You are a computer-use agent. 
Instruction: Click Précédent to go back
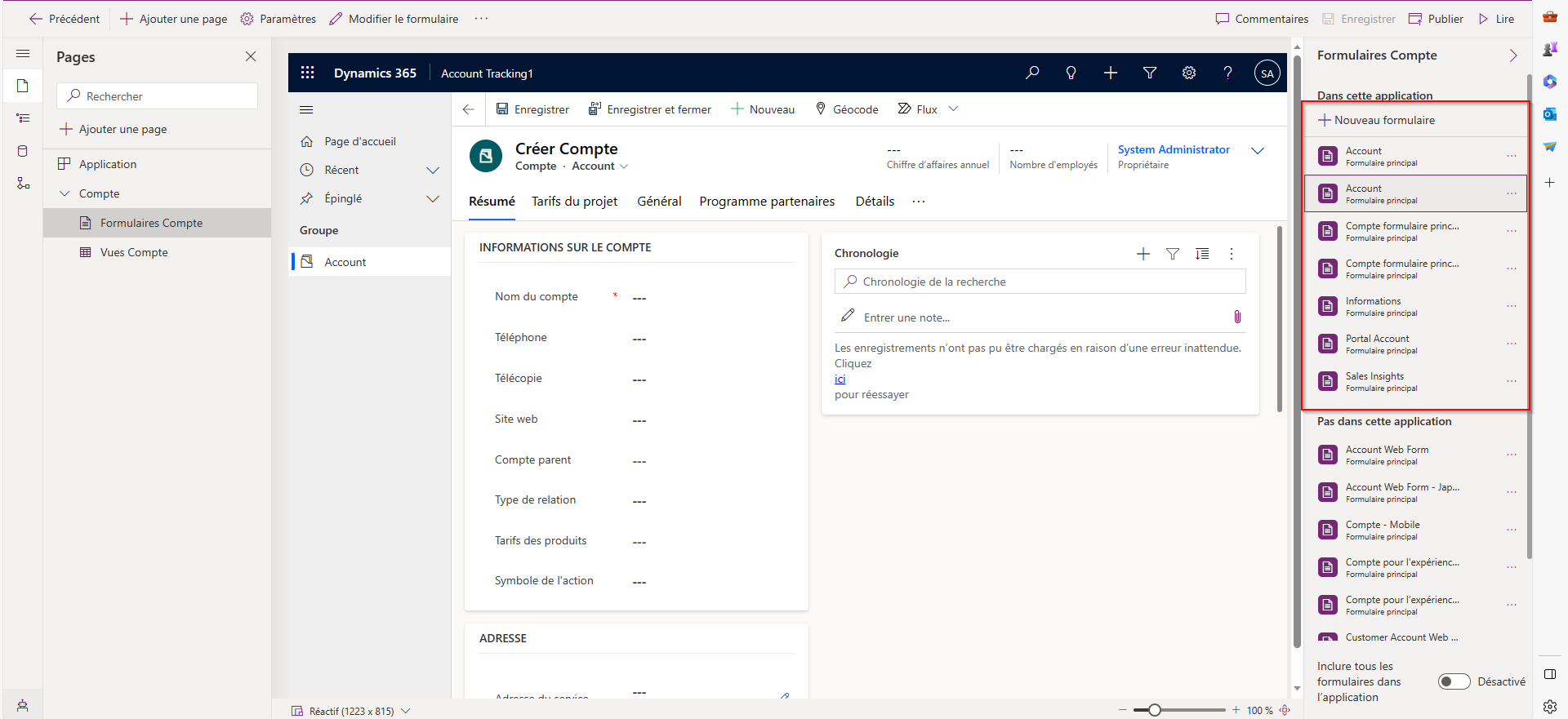[x=65, y=19]
